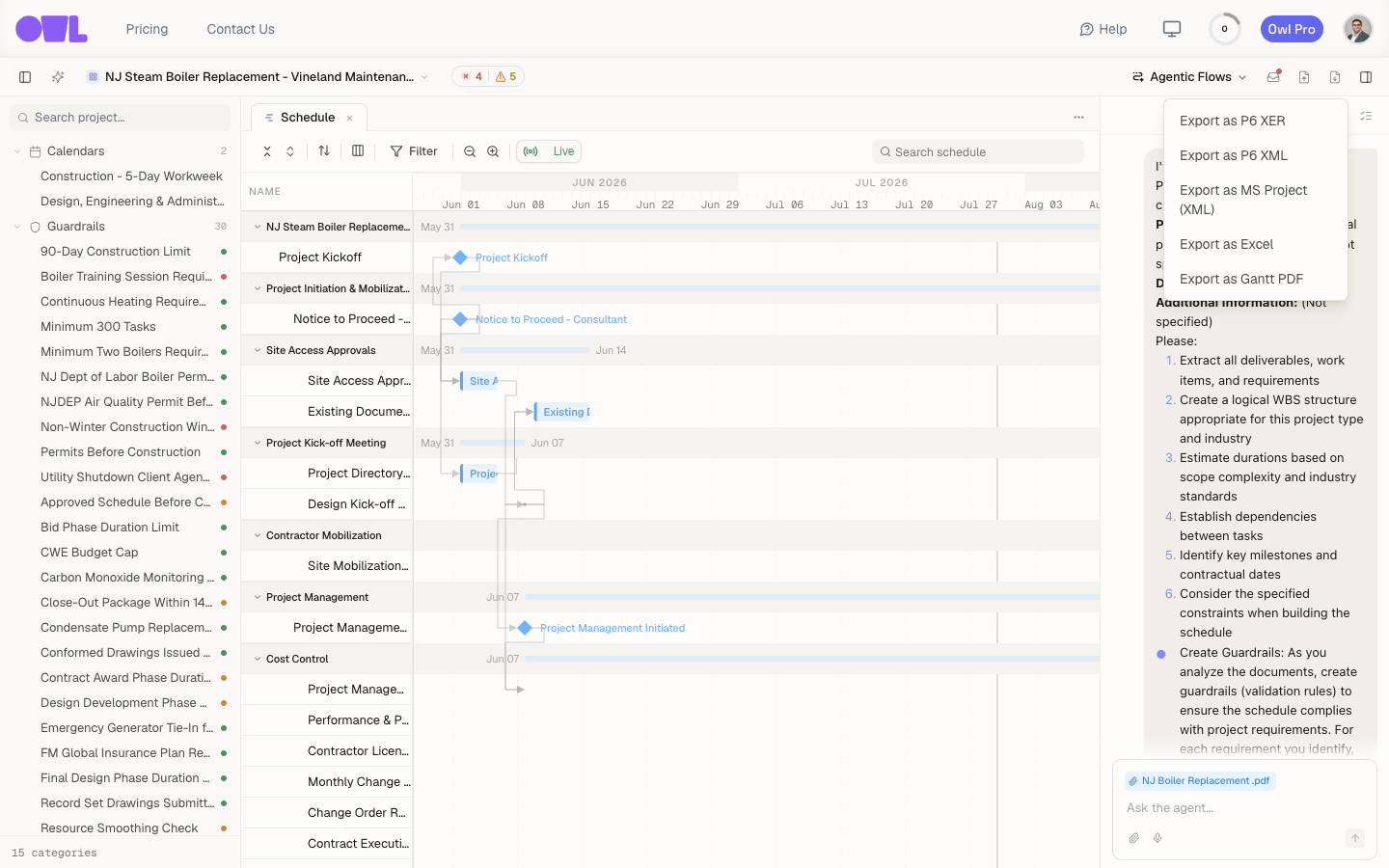The image size is (1389, 868).
Task: Switch to the Schedule tab
Action: point(308,118)
